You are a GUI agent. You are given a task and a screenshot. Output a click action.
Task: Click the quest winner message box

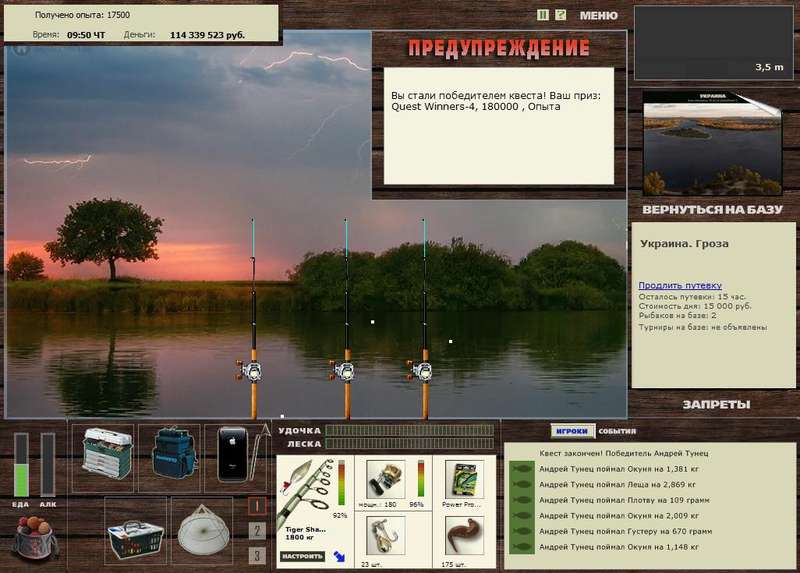(x=498, y=126)
